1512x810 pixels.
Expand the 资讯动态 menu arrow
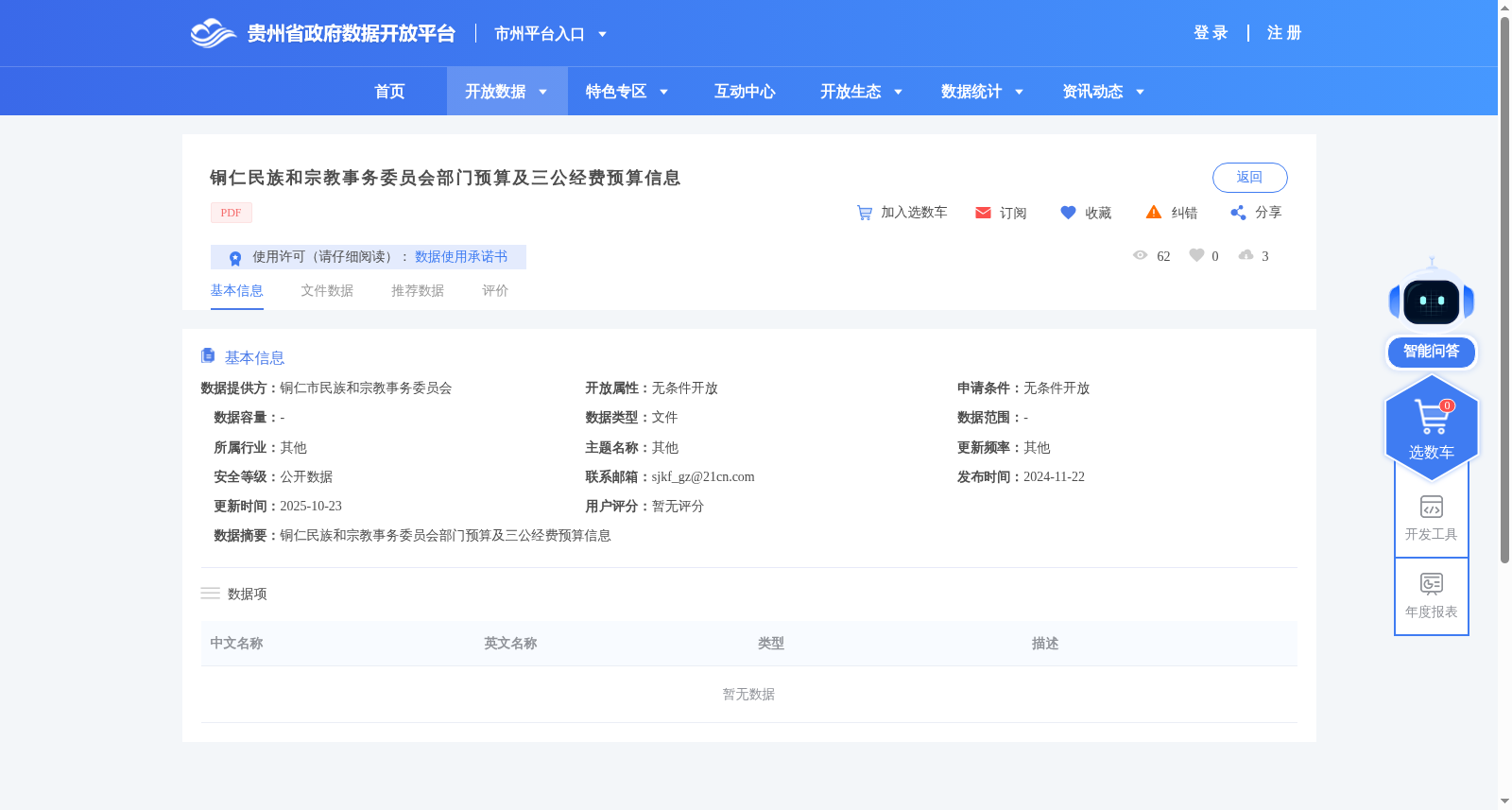point(1140,93)
